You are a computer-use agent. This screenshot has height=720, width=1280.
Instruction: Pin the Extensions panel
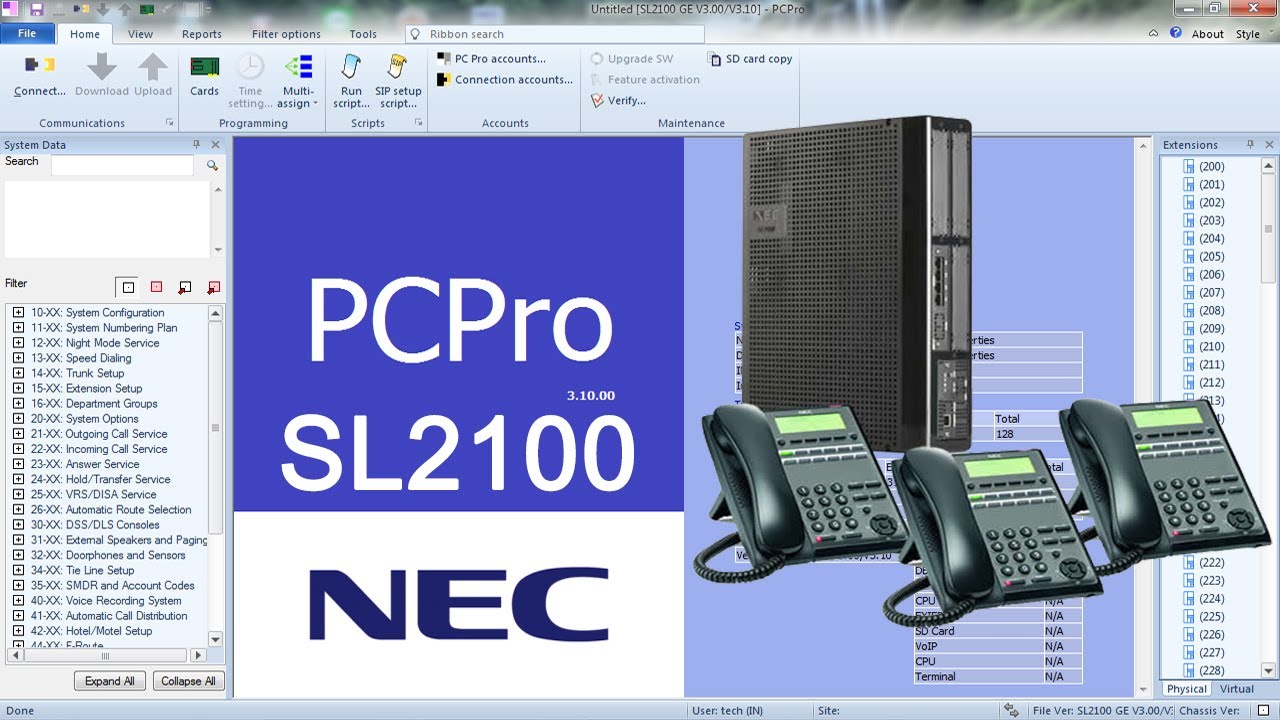pos(1250,145)
